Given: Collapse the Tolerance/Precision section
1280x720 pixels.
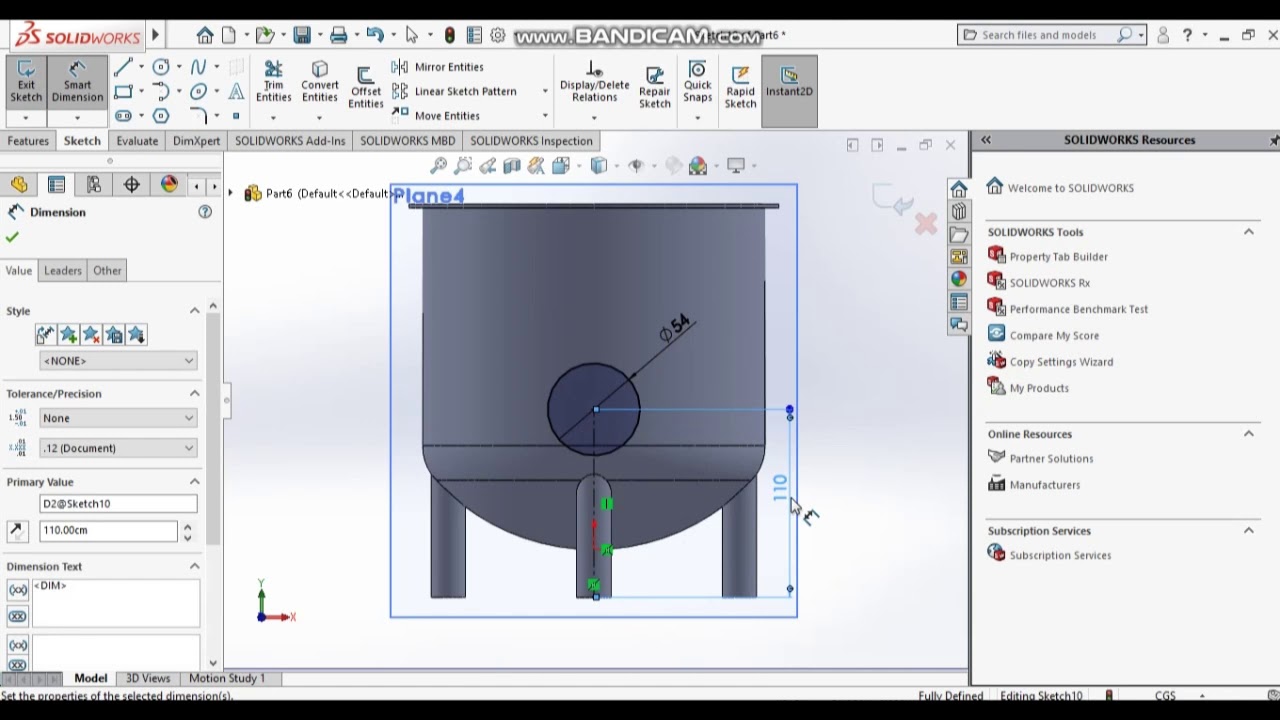Looking at the screenshot, I should [195, 394].
